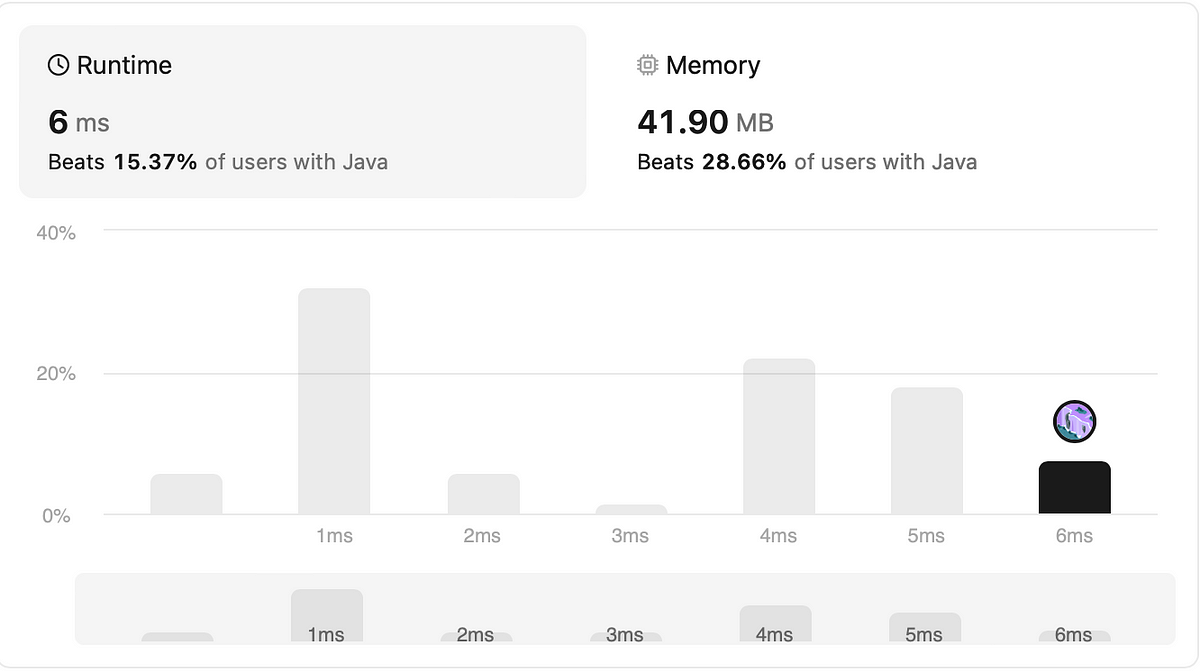Click 1ms bar in the overview strip
The width and height of the screenshot is (1200, 672).
coord(327,617)
